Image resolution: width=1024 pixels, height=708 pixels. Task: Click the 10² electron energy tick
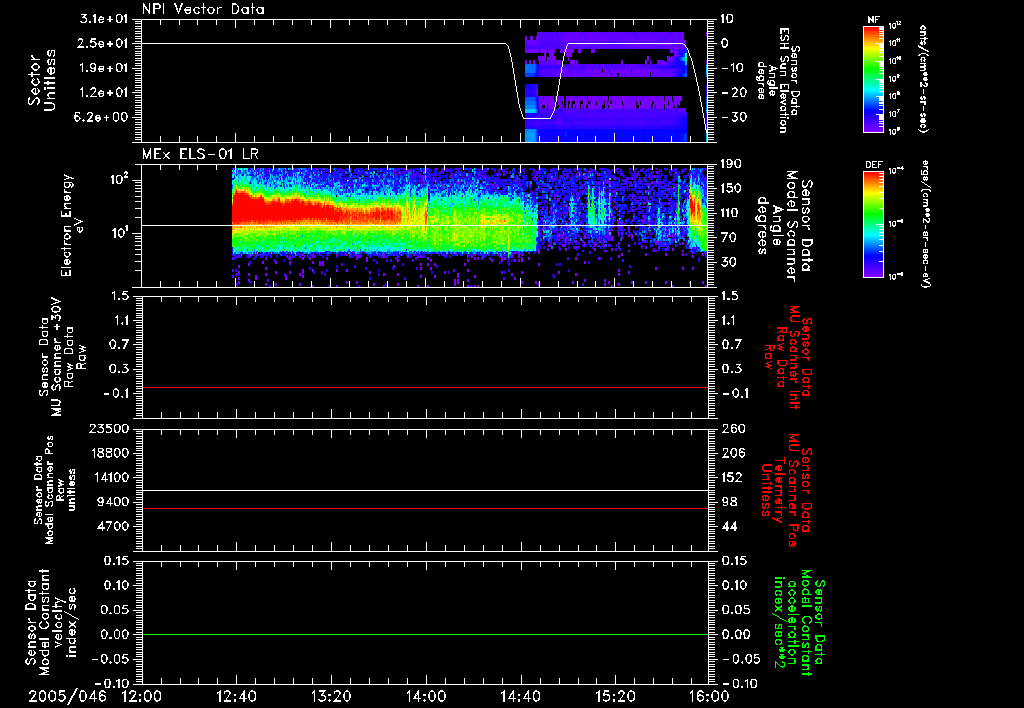pos(118,180)
